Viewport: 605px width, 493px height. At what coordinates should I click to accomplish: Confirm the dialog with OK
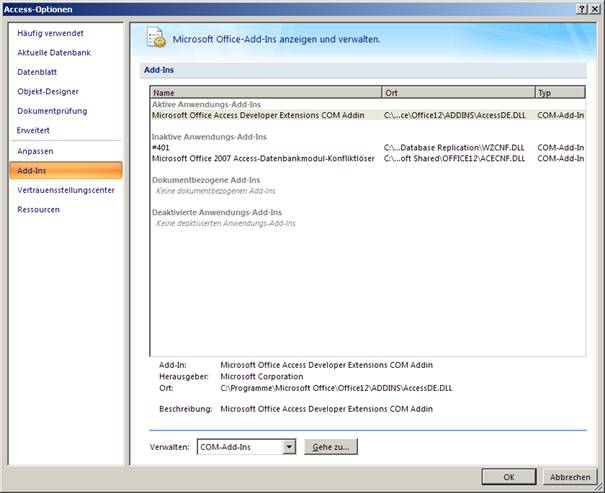509,477
